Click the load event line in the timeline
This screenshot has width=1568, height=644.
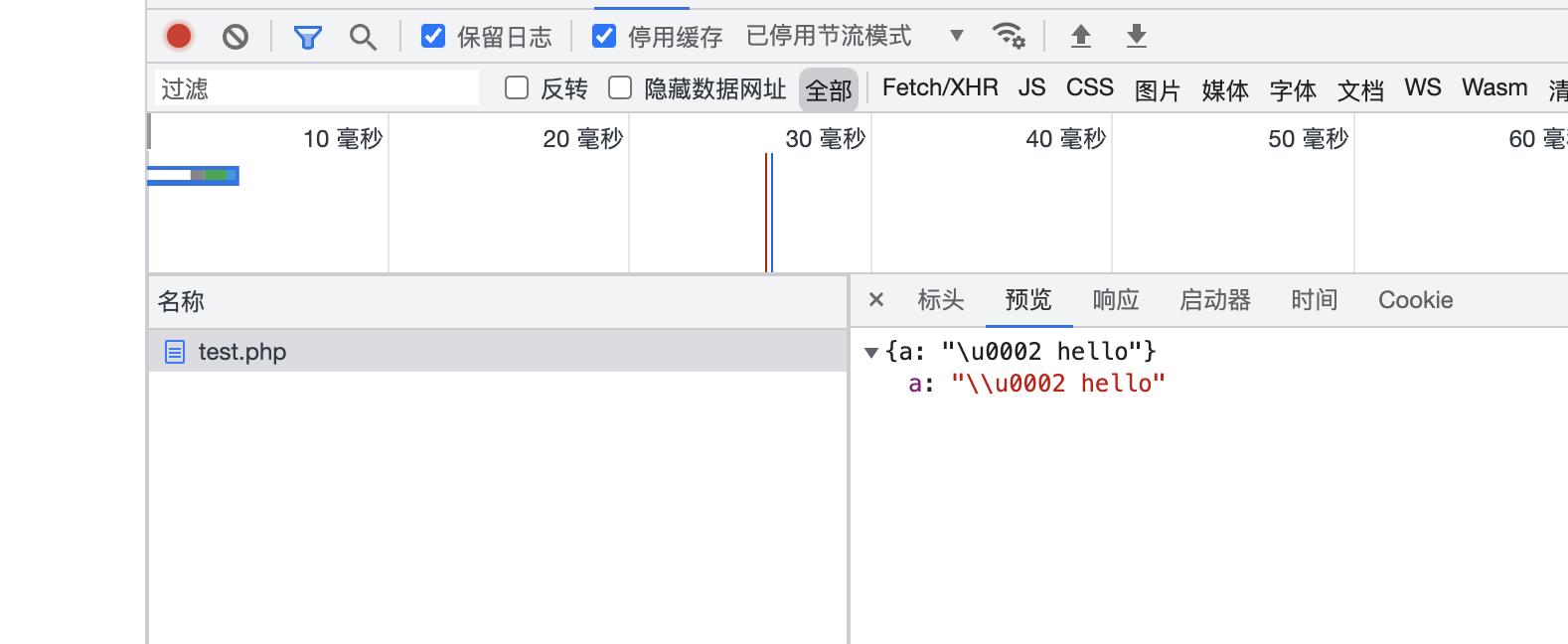click(x=766, y=213)
